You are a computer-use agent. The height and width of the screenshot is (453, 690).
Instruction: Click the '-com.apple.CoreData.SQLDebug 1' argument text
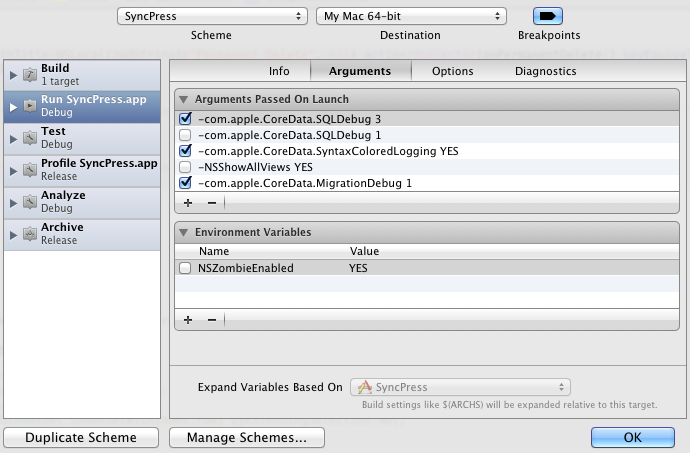coord(290,135)
